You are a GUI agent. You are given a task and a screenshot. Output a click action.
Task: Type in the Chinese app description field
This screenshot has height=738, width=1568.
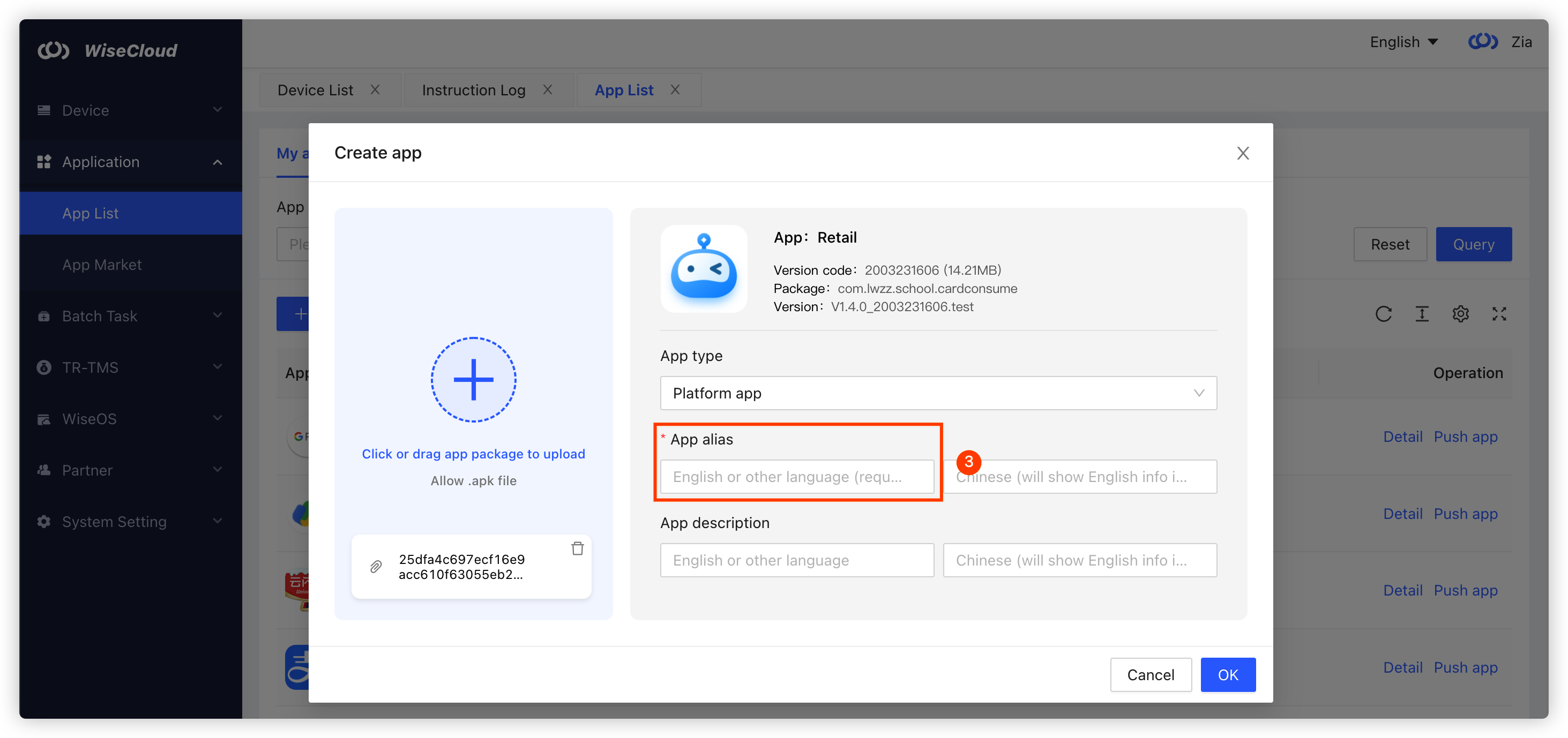pyautogui.click(x=1079, y=560)
